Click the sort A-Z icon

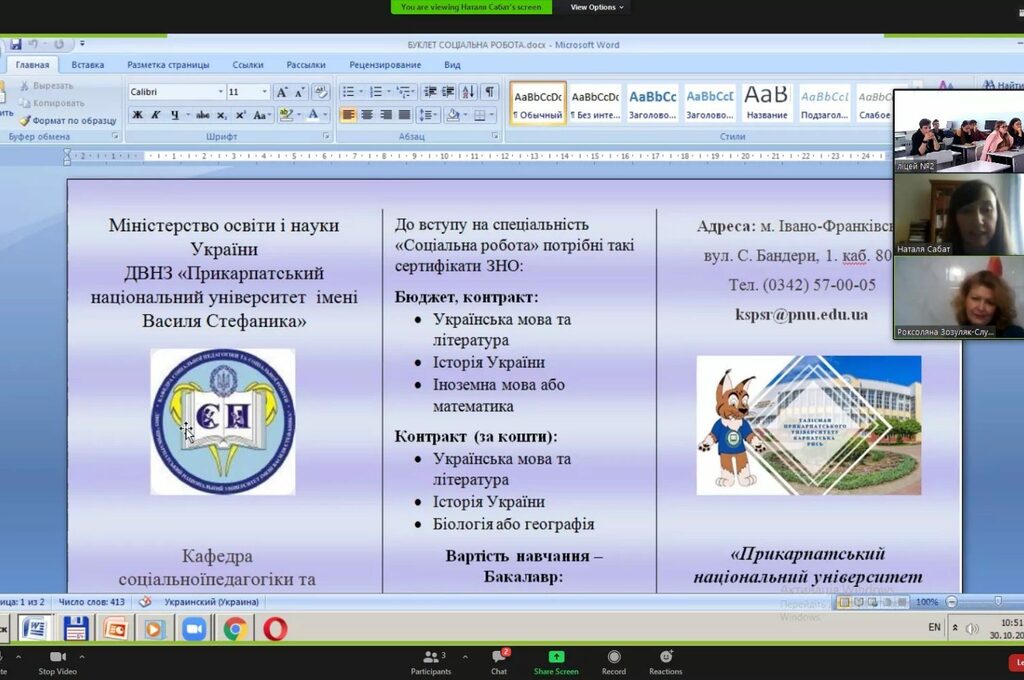click(468, 92)
